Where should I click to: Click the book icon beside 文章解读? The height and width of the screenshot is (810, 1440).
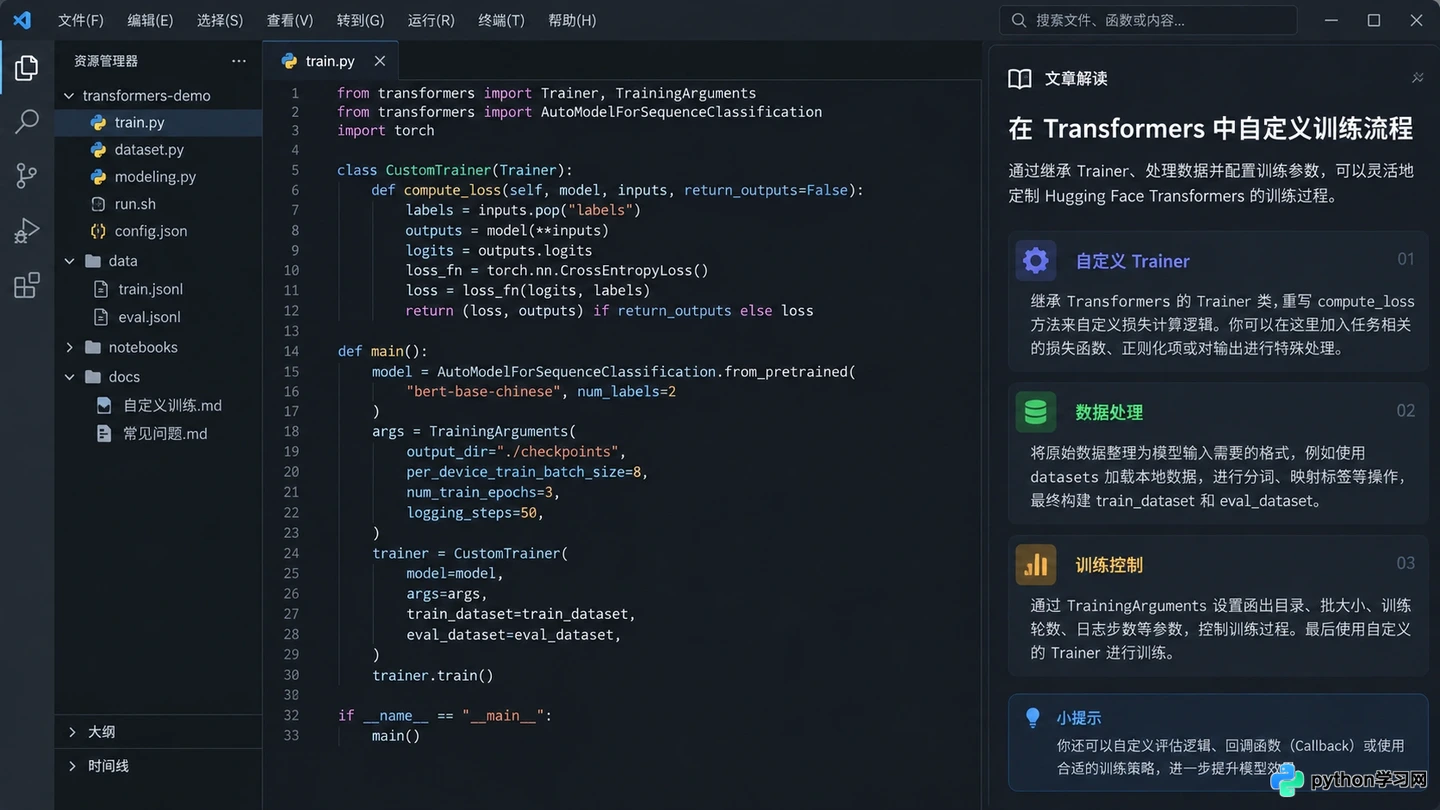[1020, 79]
